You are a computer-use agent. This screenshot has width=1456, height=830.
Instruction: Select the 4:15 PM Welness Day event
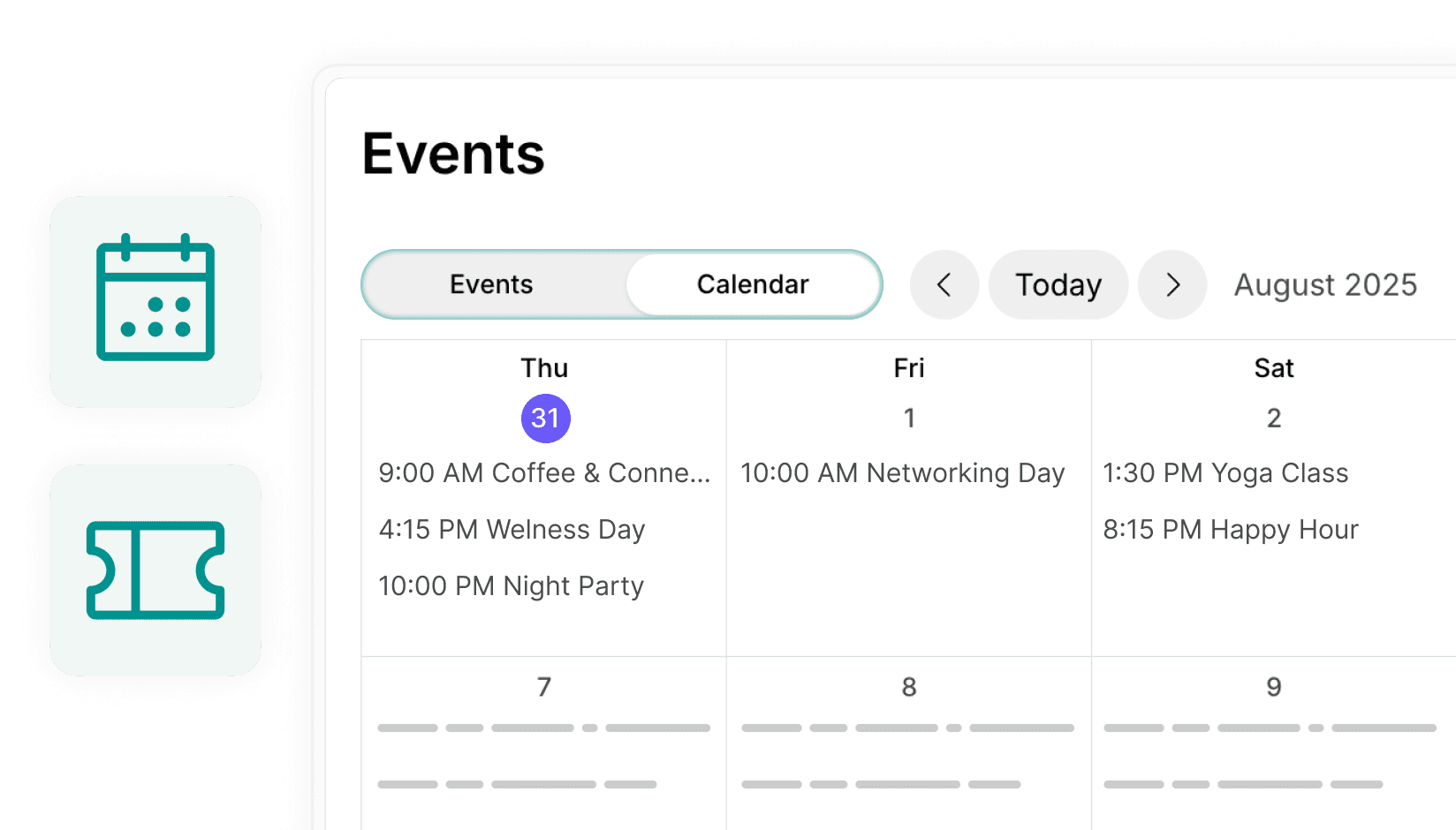coord(512,529)
